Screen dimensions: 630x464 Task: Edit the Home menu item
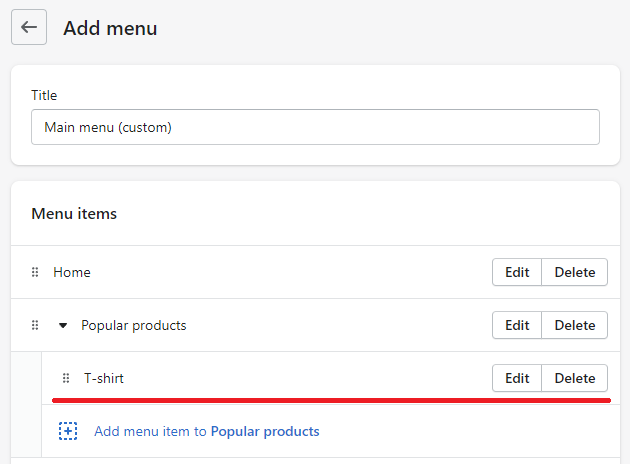(517, 272)
